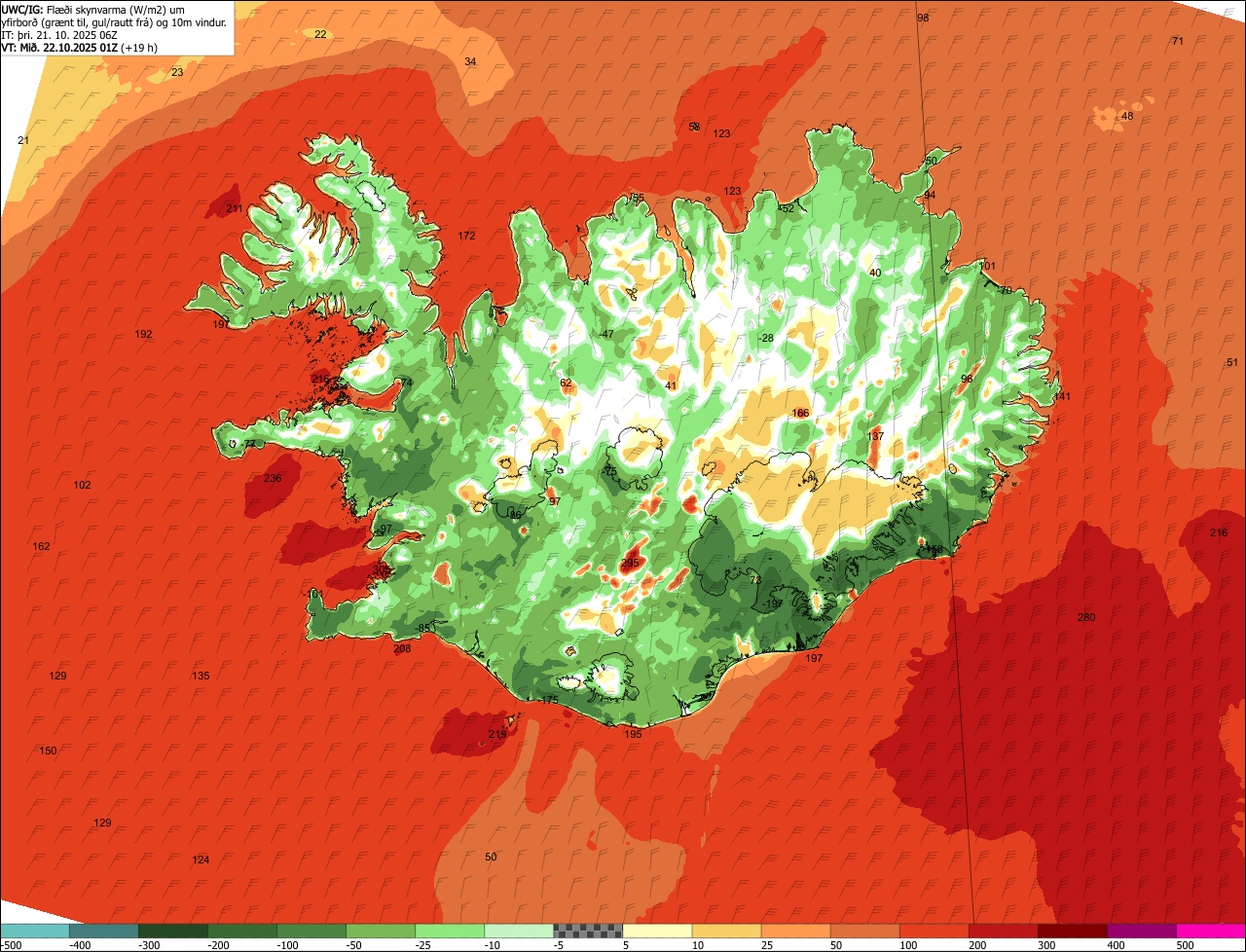1246x952 pixels.
Task: Click the map value 124 near the bottom left
Action: click(x=201, y=860)
